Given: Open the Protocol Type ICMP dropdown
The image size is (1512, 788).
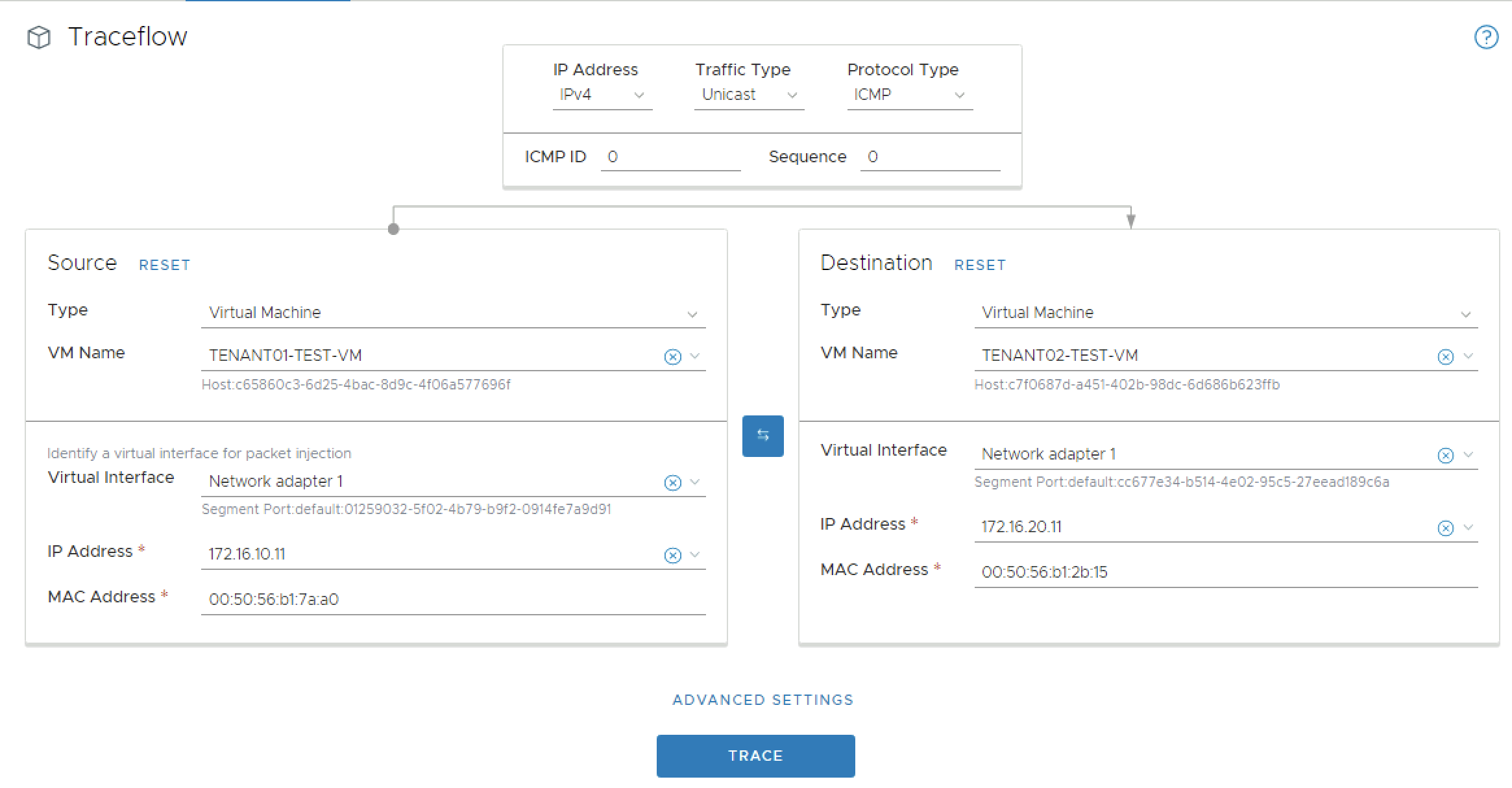Looking at the screenshot, I should click(x=909, y=95).
